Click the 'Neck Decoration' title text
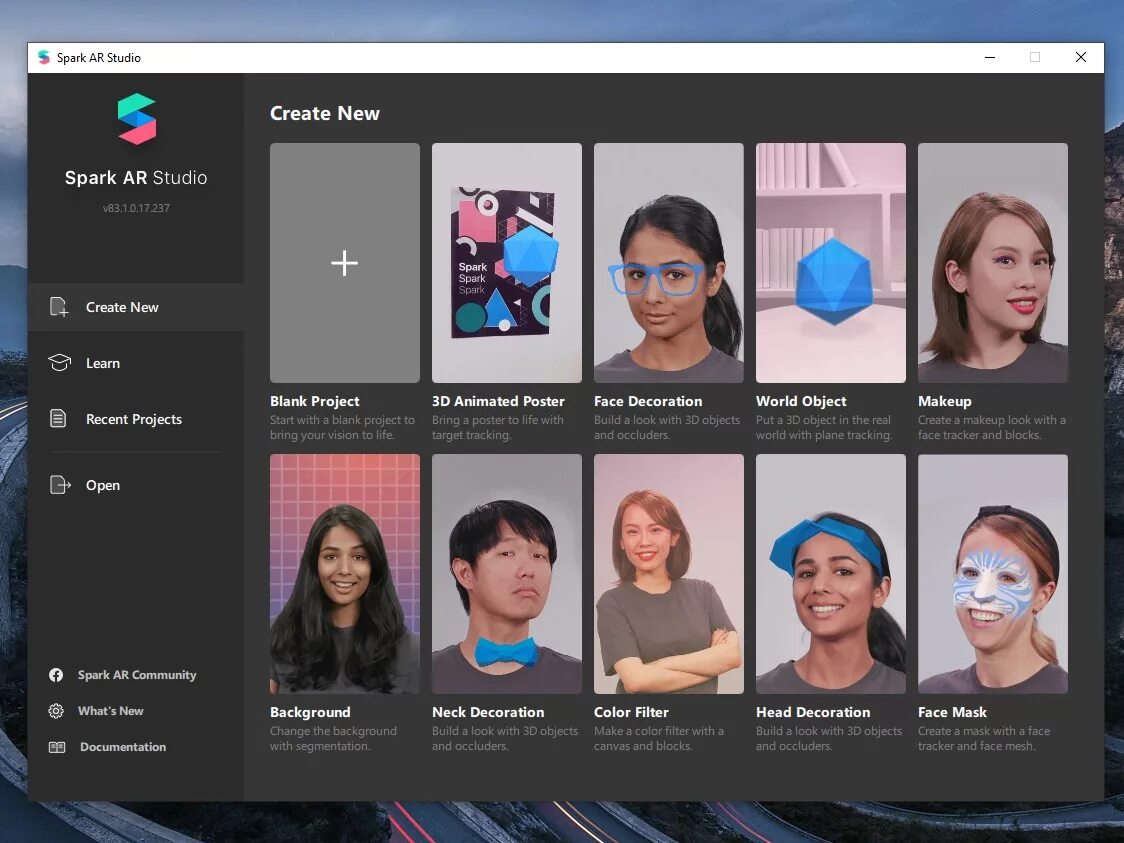This screenshot has width=1124, height=843. pyautogui.click(x=488, y=713)
